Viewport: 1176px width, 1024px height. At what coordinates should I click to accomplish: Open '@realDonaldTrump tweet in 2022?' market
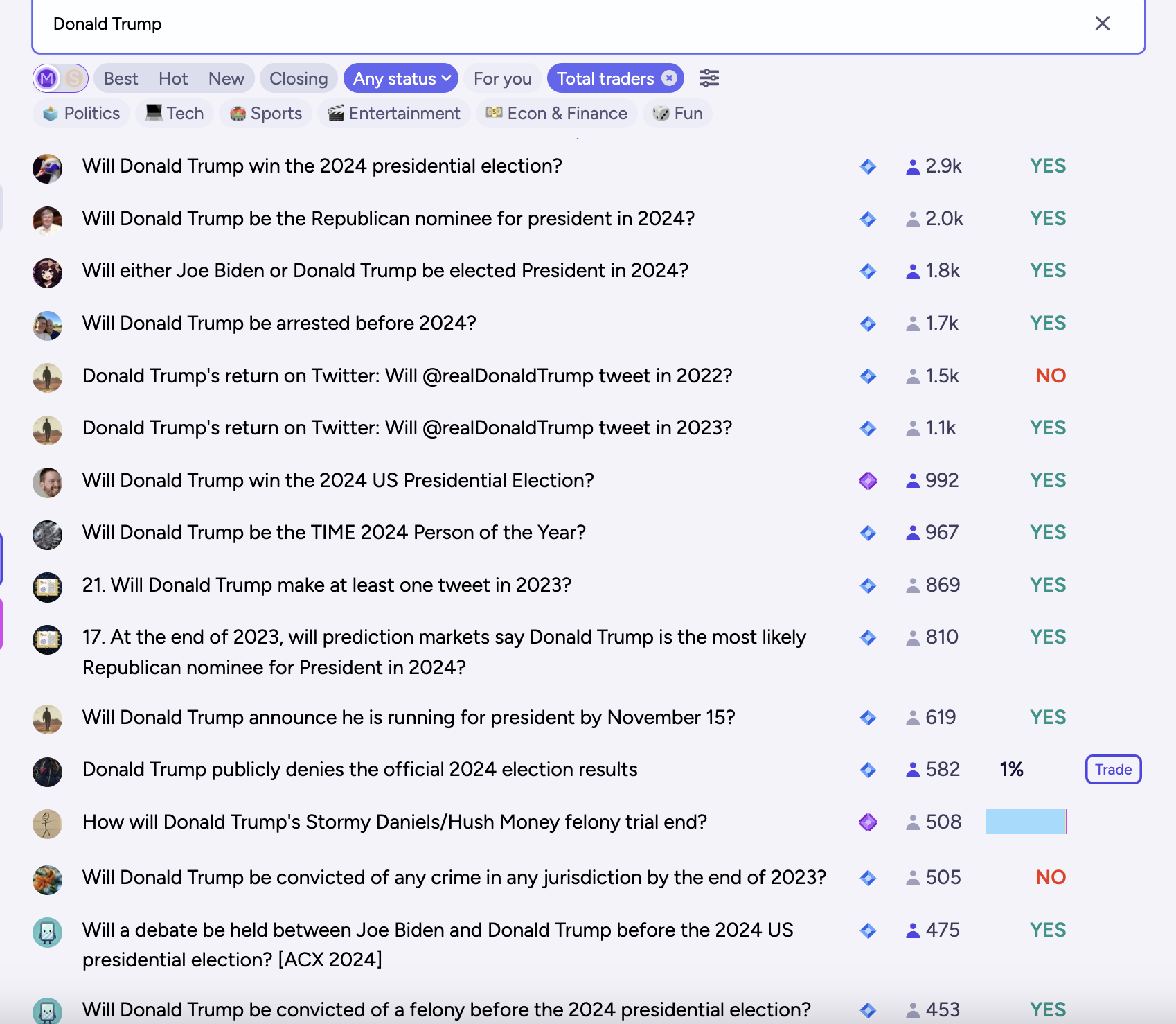point(407,376)
